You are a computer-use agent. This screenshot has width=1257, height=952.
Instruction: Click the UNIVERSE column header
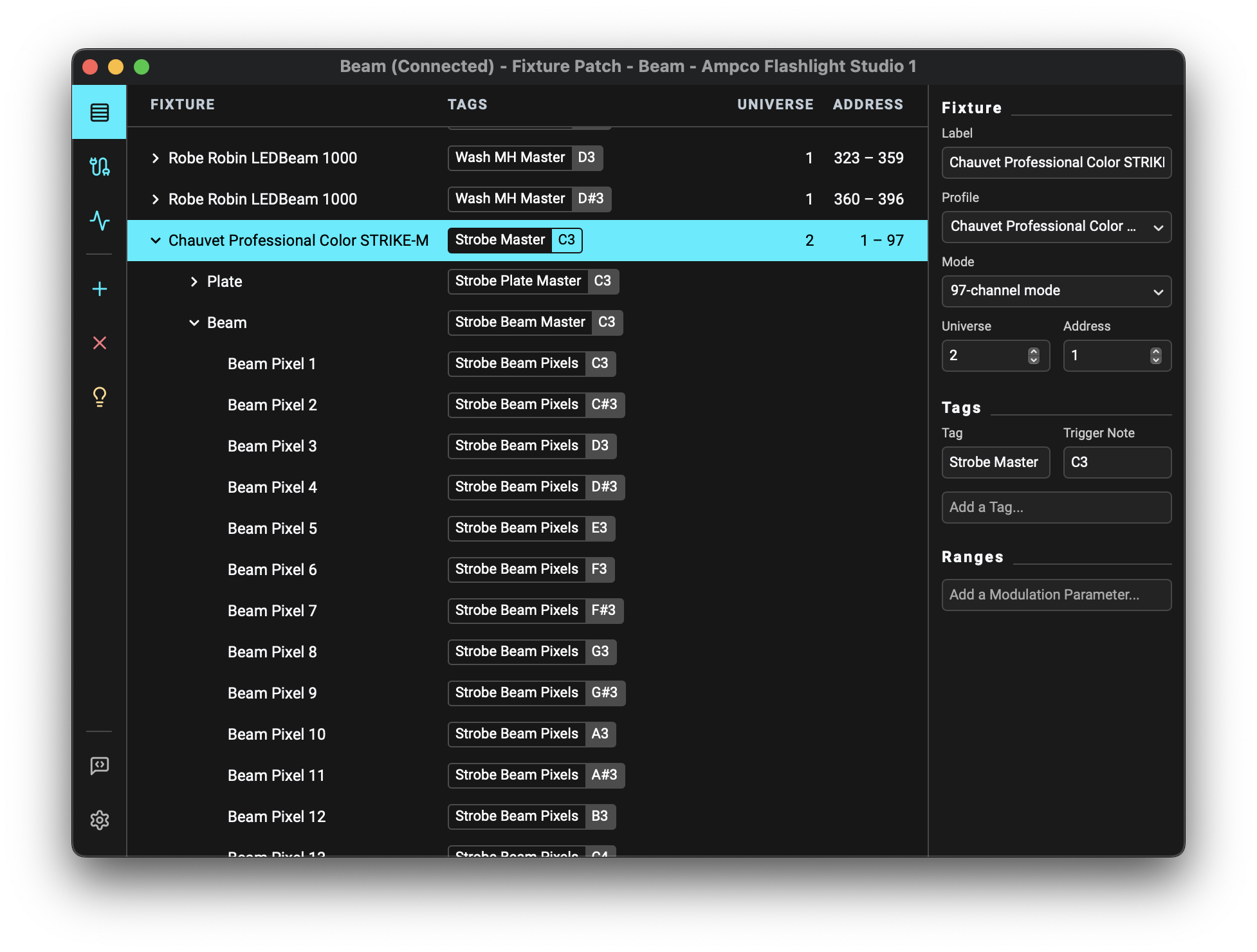point(775,104)
